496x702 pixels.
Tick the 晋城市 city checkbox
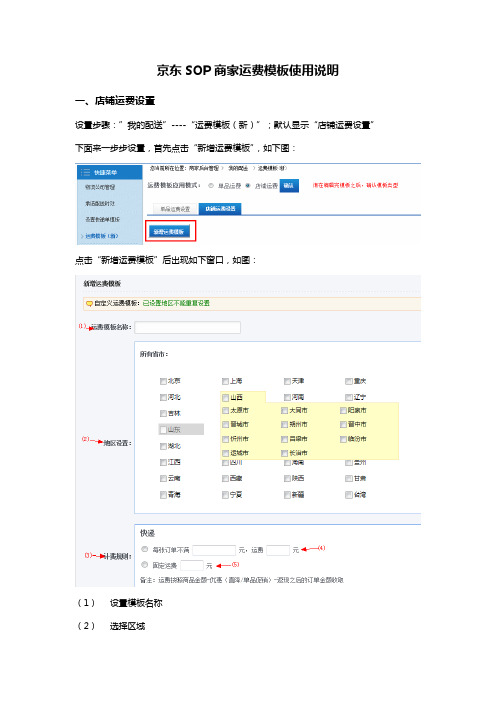pos(226,424)
